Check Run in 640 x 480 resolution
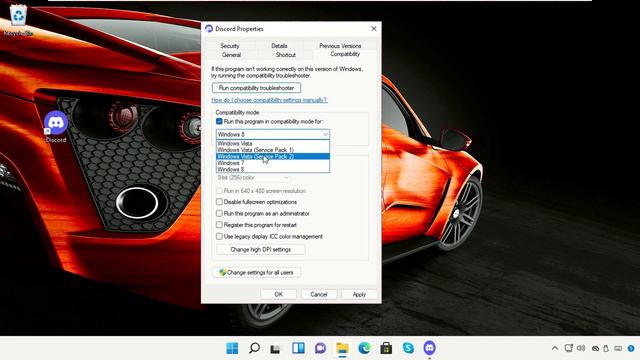640x360 pixels. click(219, 191)
